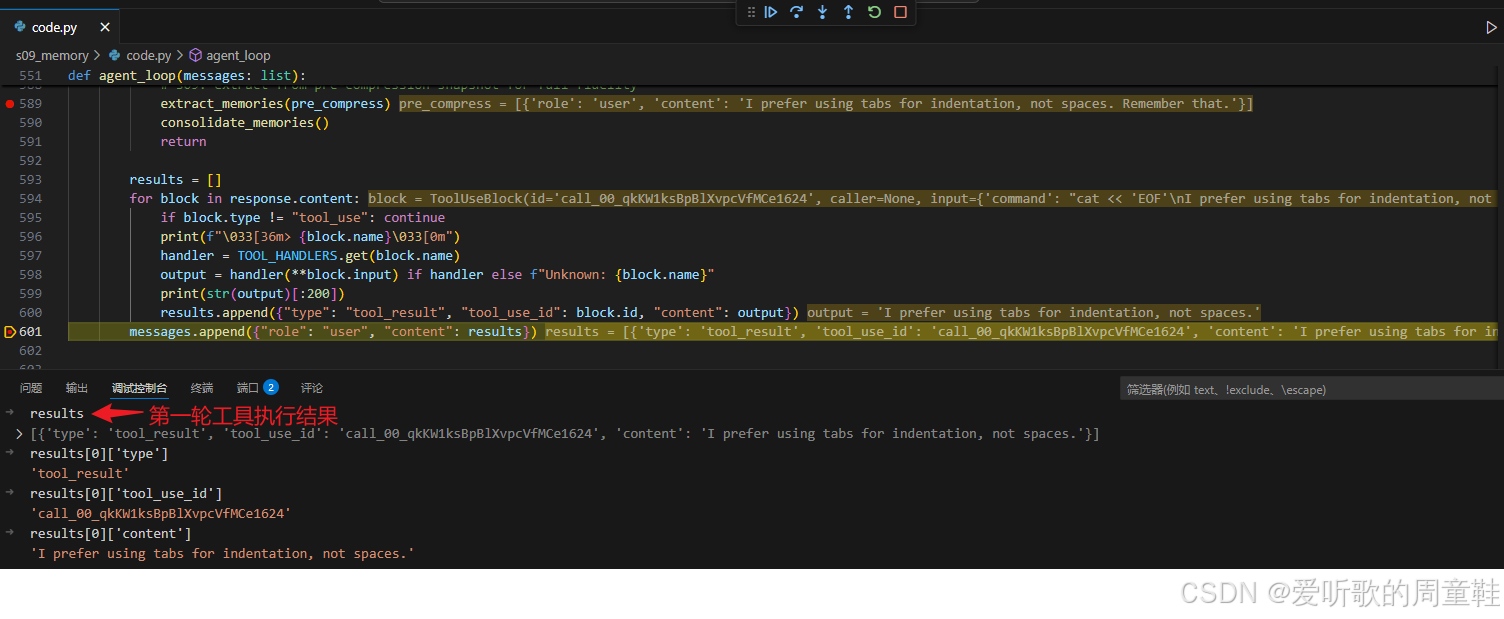Click the 'tool_result' output value
This screenshot has width=1504, height=619.
(x=80, y=473)
